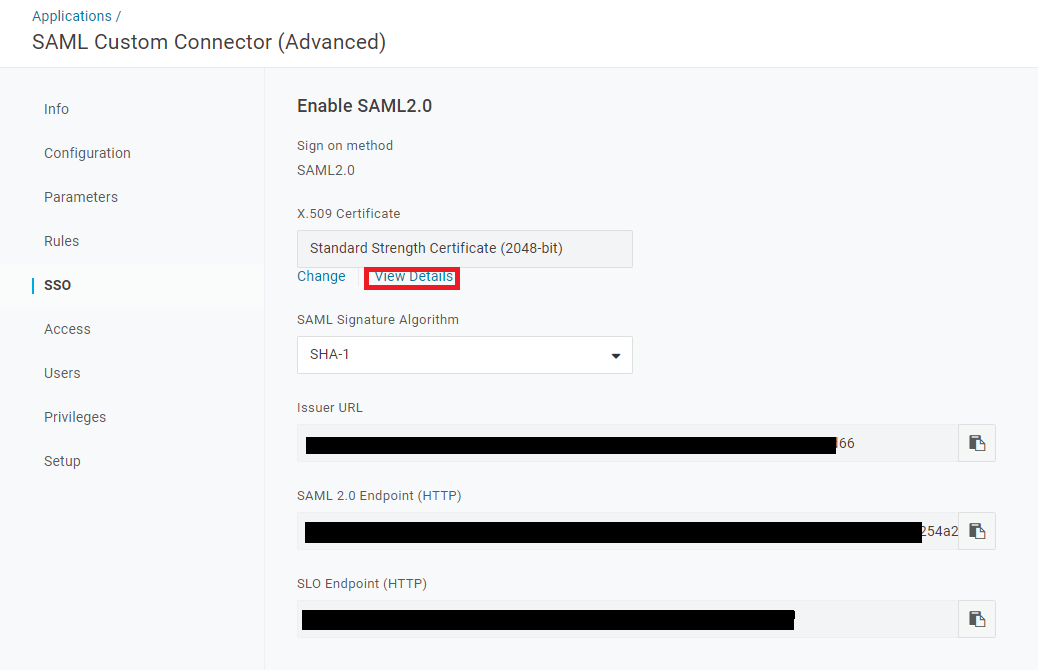Screen dimensions: 1038x670
Task: Switch to the Configuration section
Action: (87, 153)
